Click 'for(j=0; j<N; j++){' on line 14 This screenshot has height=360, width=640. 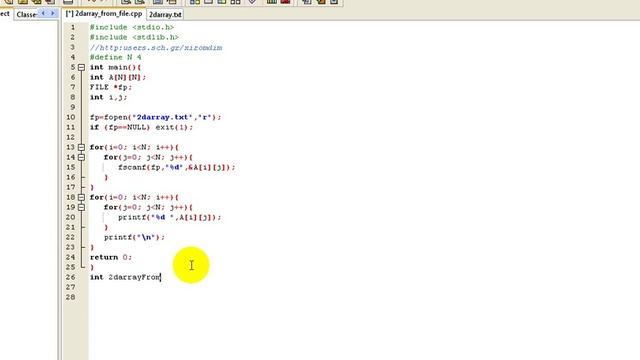149,157
